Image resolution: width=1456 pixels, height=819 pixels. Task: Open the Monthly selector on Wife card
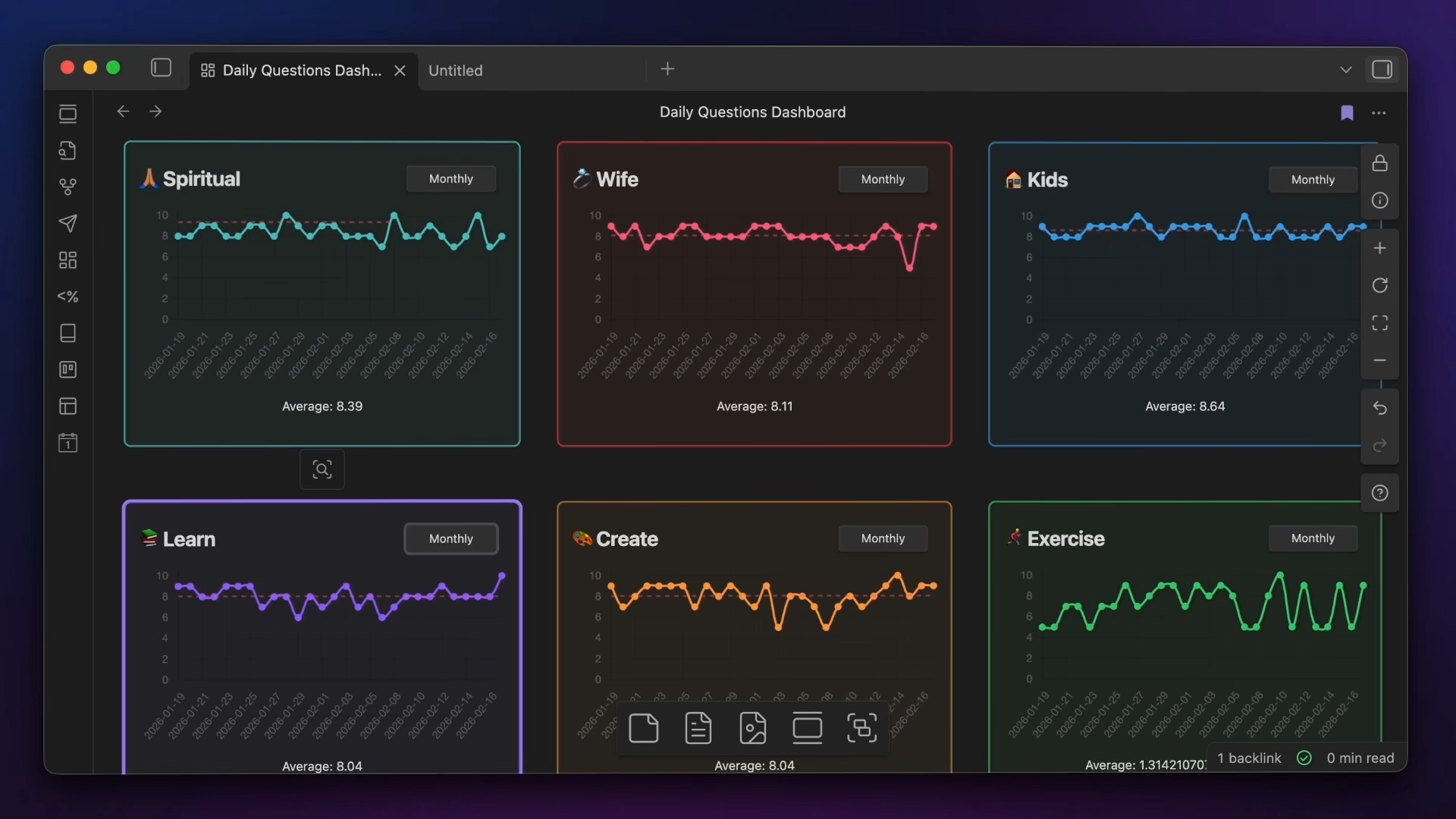[x=883, y=180]
